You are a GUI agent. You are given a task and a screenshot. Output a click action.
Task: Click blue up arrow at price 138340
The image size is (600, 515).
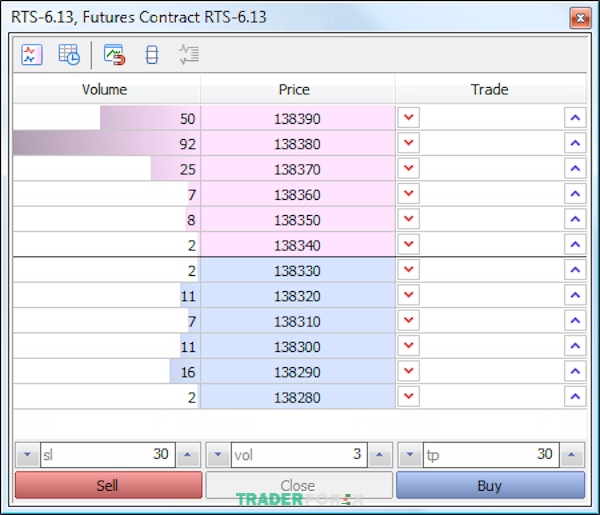coord(575,244)
